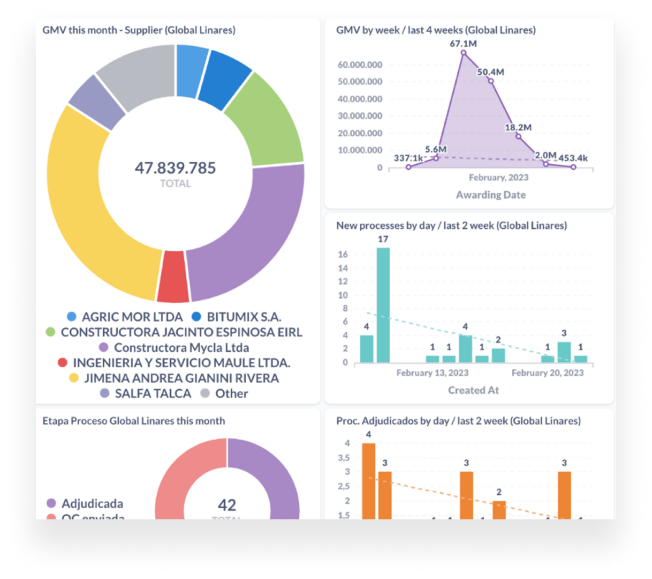652x579 pixels.
Task: Toggle the AGRIC MOR LTDA legend dot
Action: tap(72, 315)
